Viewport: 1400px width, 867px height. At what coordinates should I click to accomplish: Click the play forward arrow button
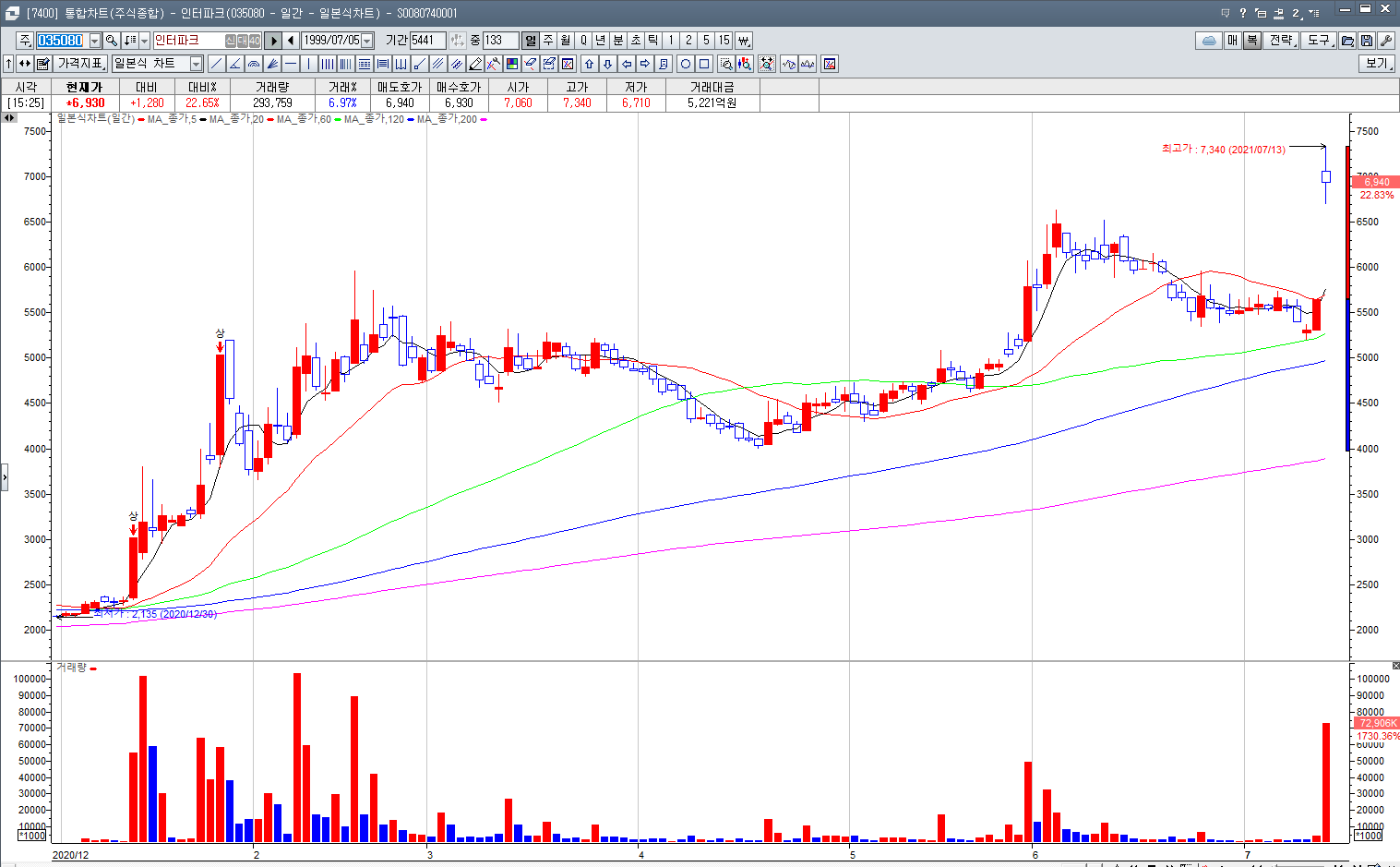(x=273, y=41)
